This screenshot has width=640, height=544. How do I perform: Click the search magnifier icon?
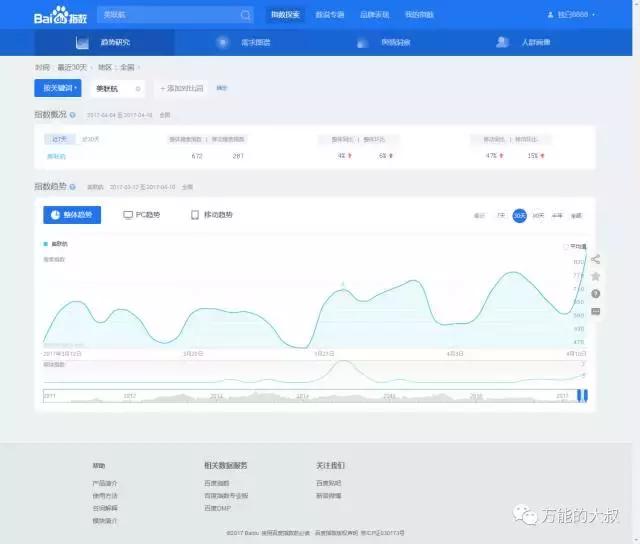[x=245, y=15]
